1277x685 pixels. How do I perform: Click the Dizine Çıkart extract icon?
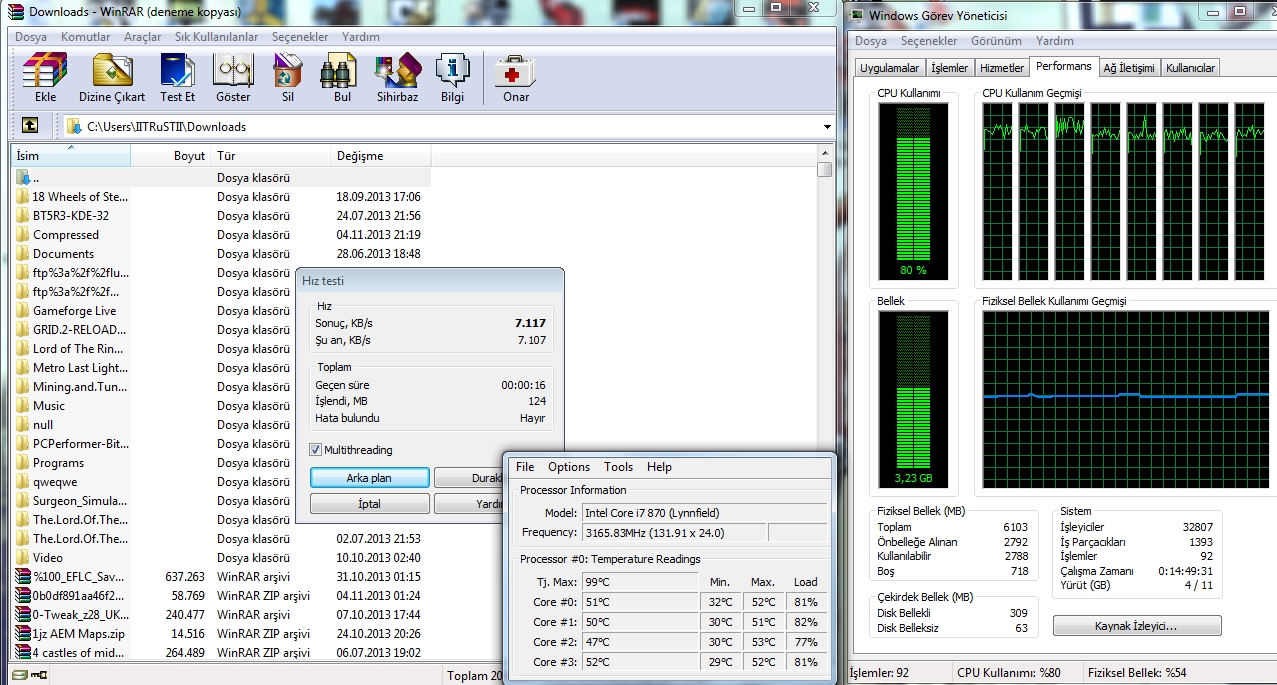point(112,71)
